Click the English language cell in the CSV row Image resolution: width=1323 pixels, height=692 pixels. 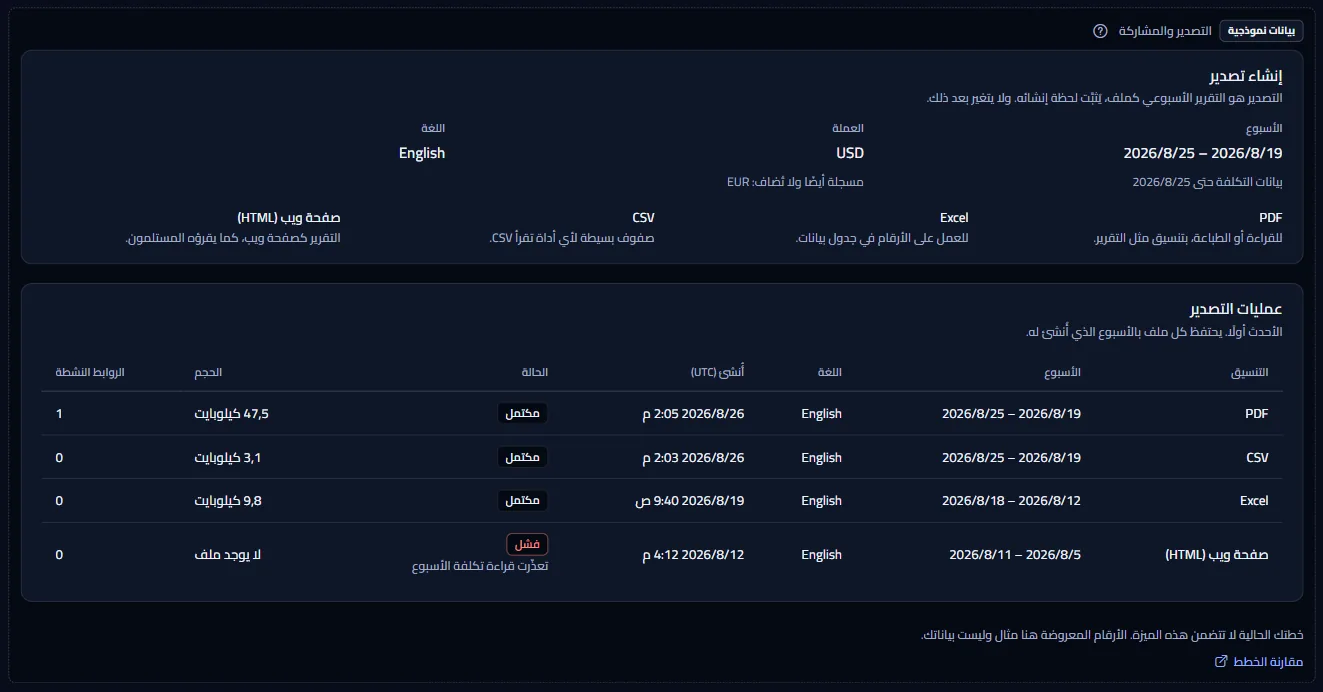click(x=822, y=458)
